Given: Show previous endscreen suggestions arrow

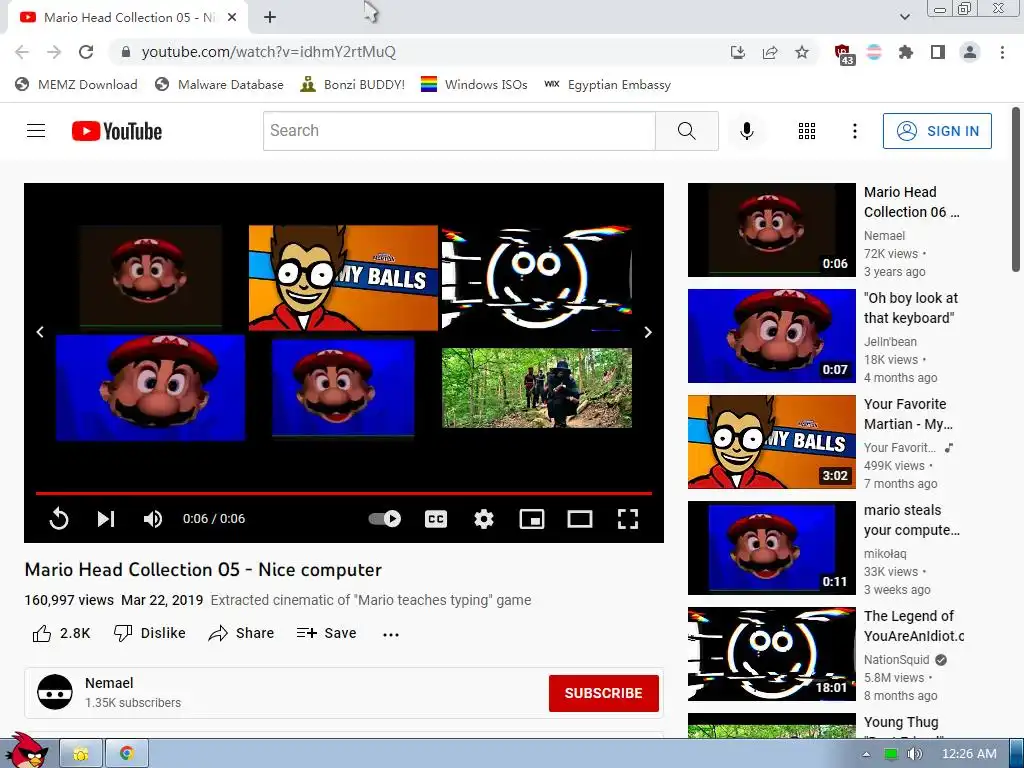Looking at the screenshot, I should pos(40,332).
